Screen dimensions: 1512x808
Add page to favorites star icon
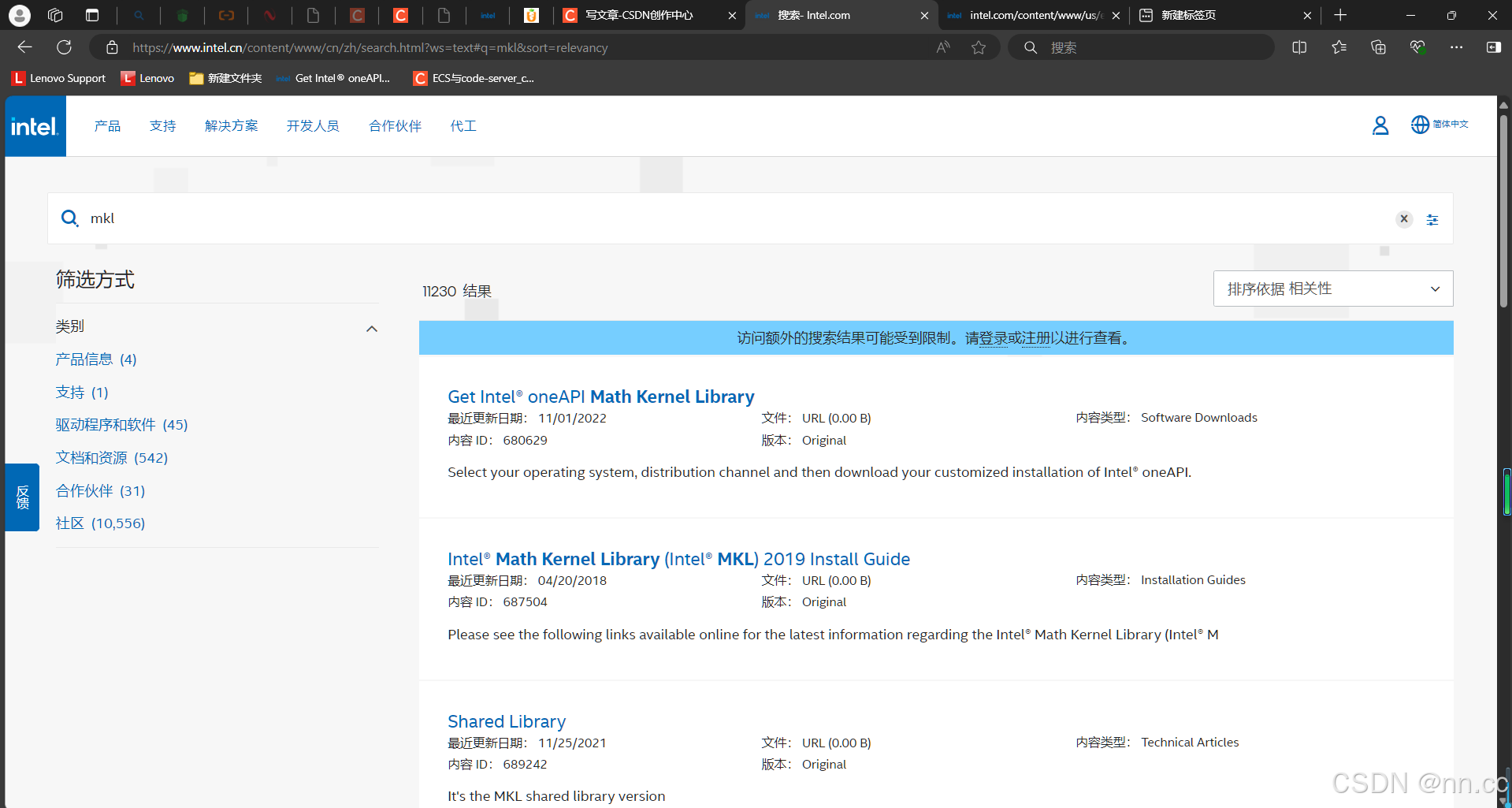coord(979,47)
